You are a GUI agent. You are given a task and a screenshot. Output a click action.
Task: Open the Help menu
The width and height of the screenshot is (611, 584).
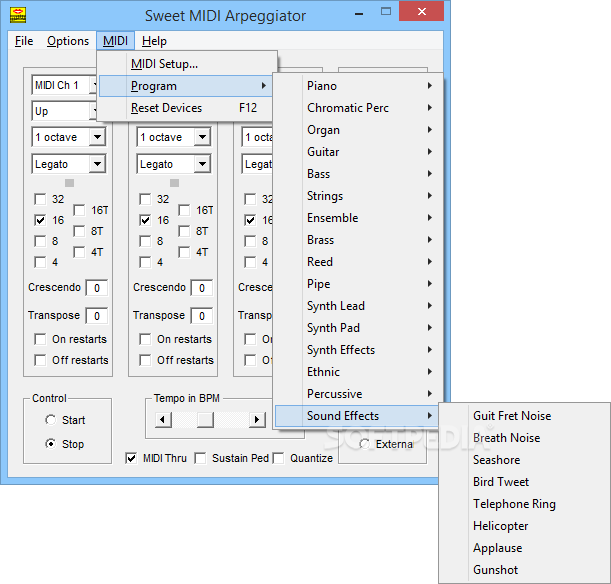pos(154,41)
